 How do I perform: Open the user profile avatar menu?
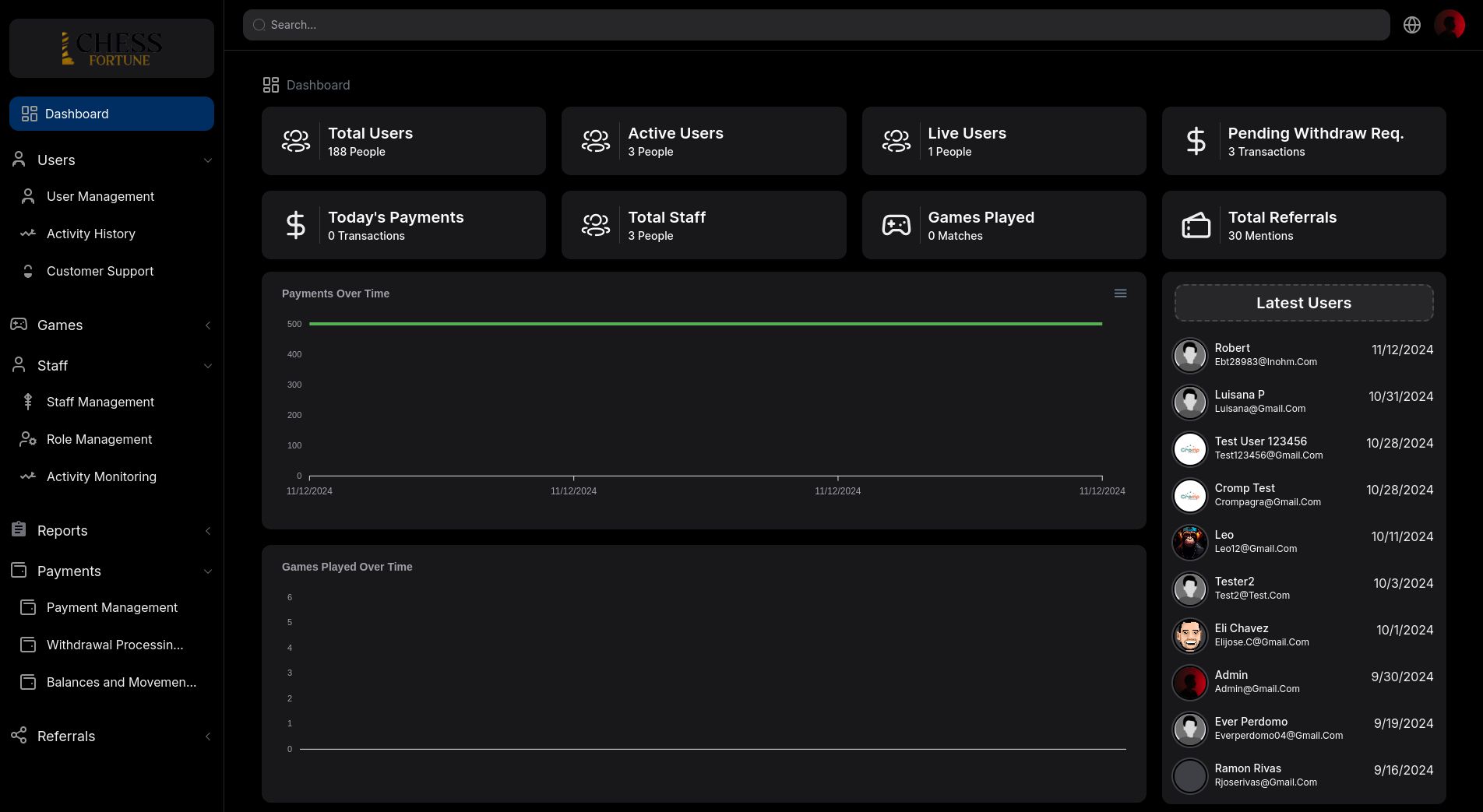point(1450,25)
